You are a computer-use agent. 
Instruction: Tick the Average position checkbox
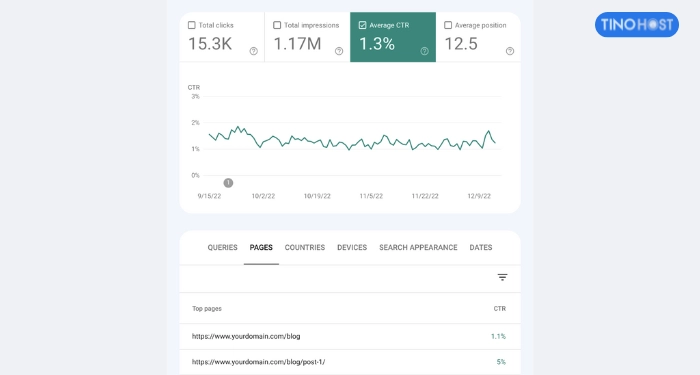(x=448, y=25)
